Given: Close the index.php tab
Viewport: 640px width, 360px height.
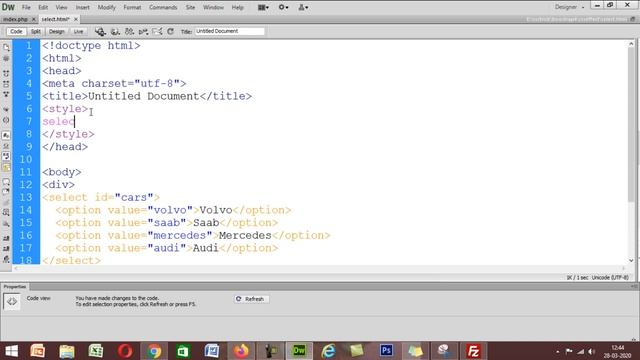Looking at the screenshot, I should pos(34,19).
